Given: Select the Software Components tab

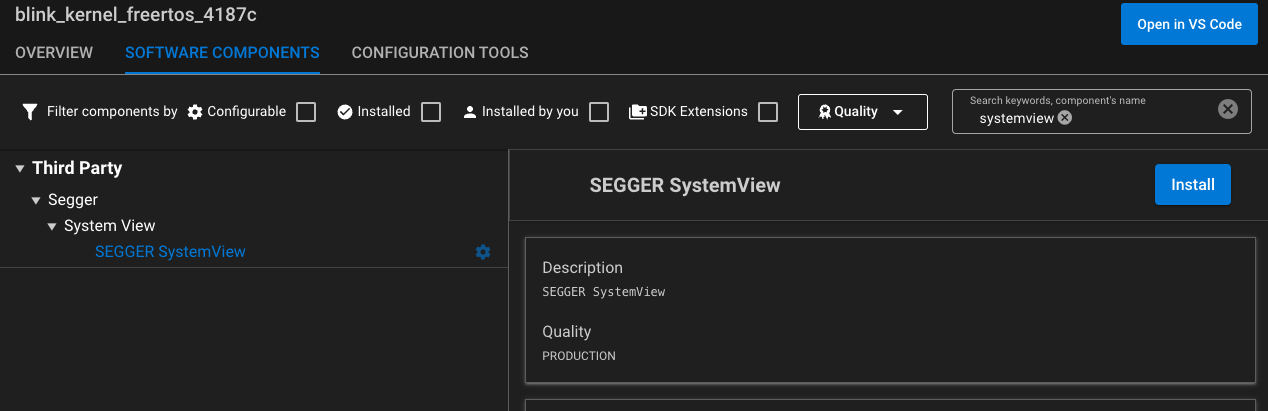Looking at the screenshot, I should point(222,52).
